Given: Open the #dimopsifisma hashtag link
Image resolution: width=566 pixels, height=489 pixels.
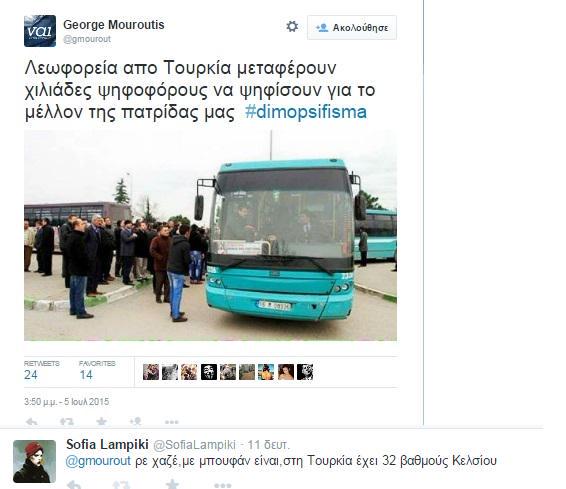Looking at the screenshot, I should [306, 112].
